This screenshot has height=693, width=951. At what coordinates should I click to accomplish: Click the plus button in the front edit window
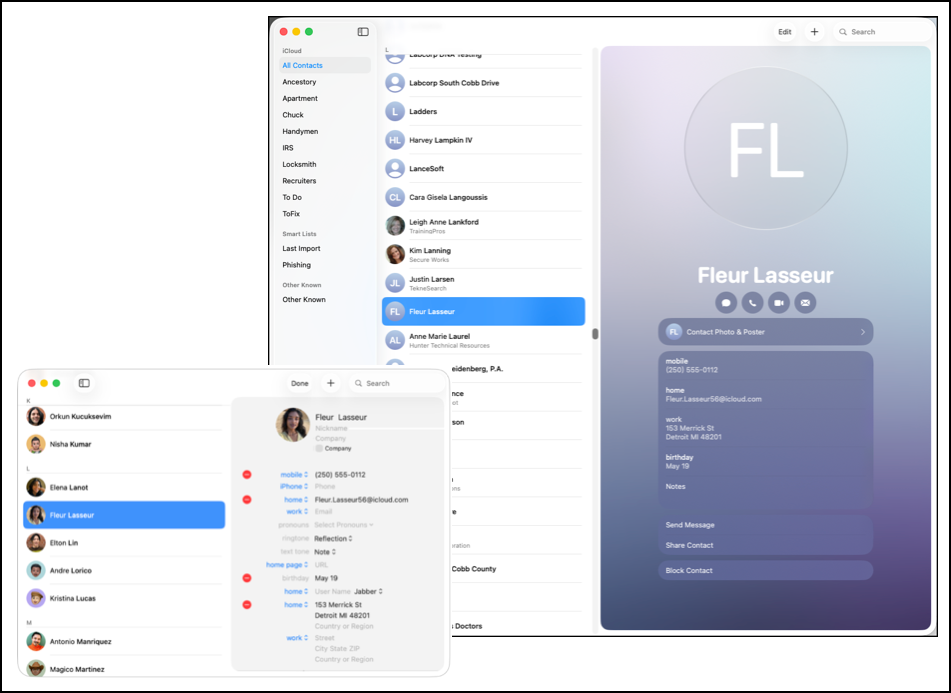(x=331, y=383)
